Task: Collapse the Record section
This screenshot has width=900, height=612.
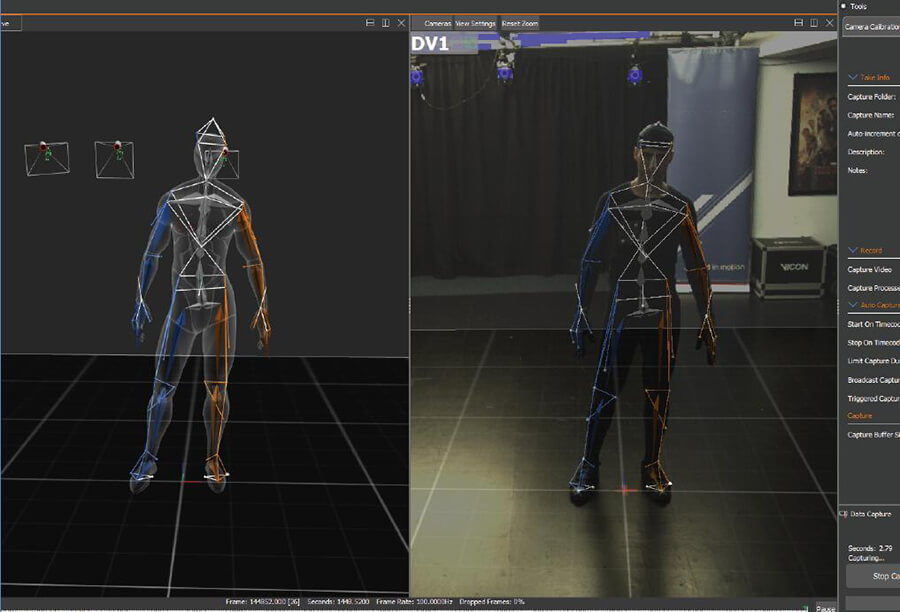Action: coord(853,250)
